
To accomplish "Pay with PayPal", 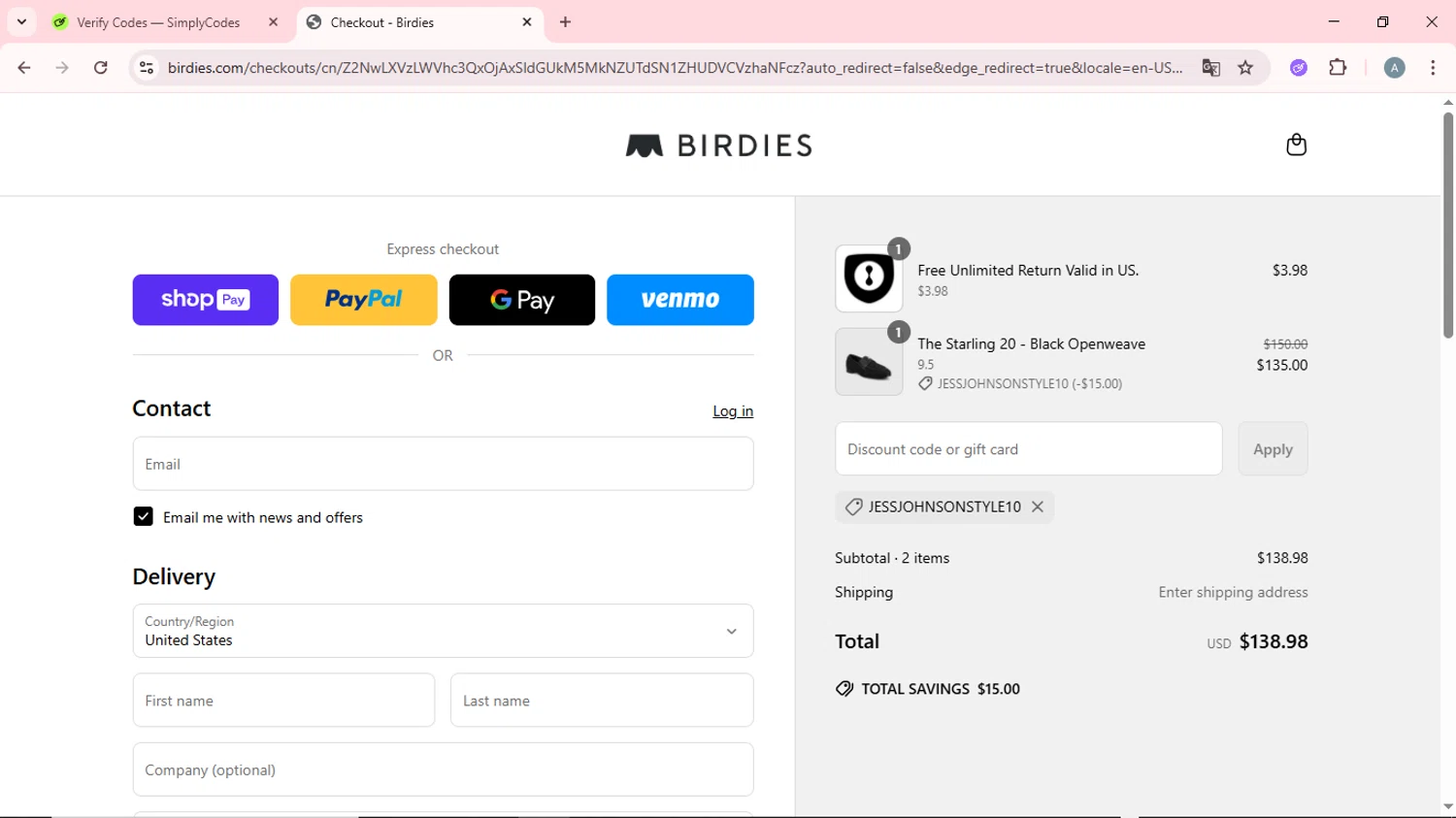I will 364,300.
